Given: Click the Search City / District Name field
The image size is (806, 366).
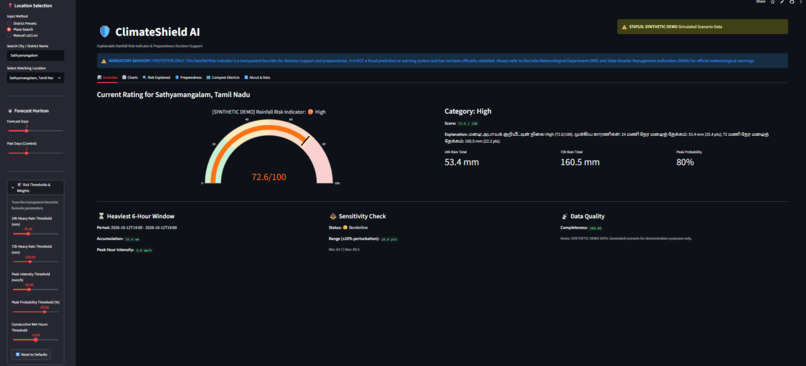Looking at the screenshot, I should point(35,55).
